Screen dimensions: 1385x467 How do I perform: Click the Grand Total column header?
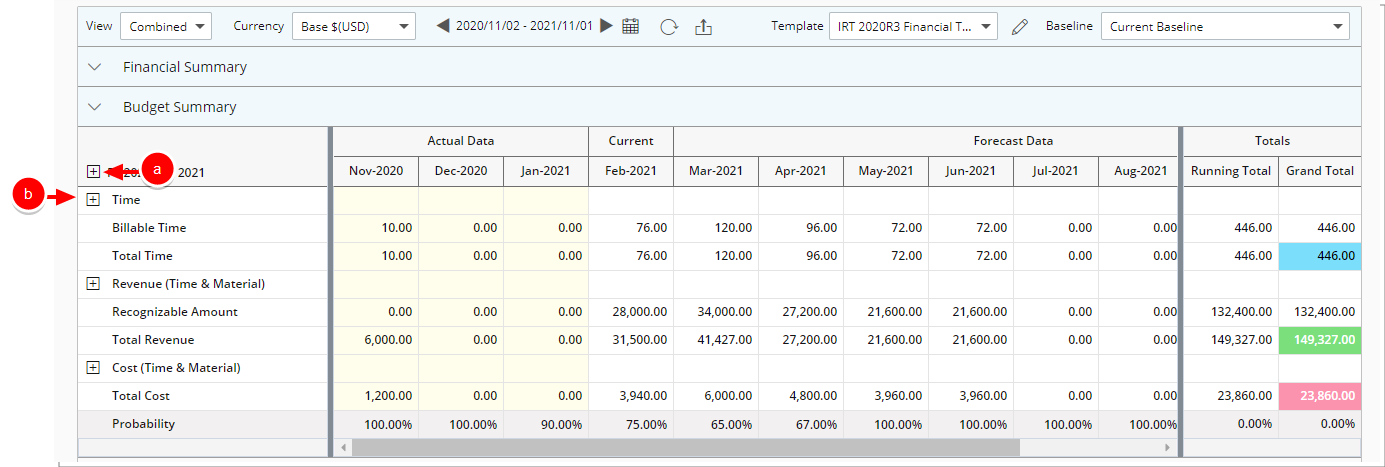click(x=1320, y=171)
